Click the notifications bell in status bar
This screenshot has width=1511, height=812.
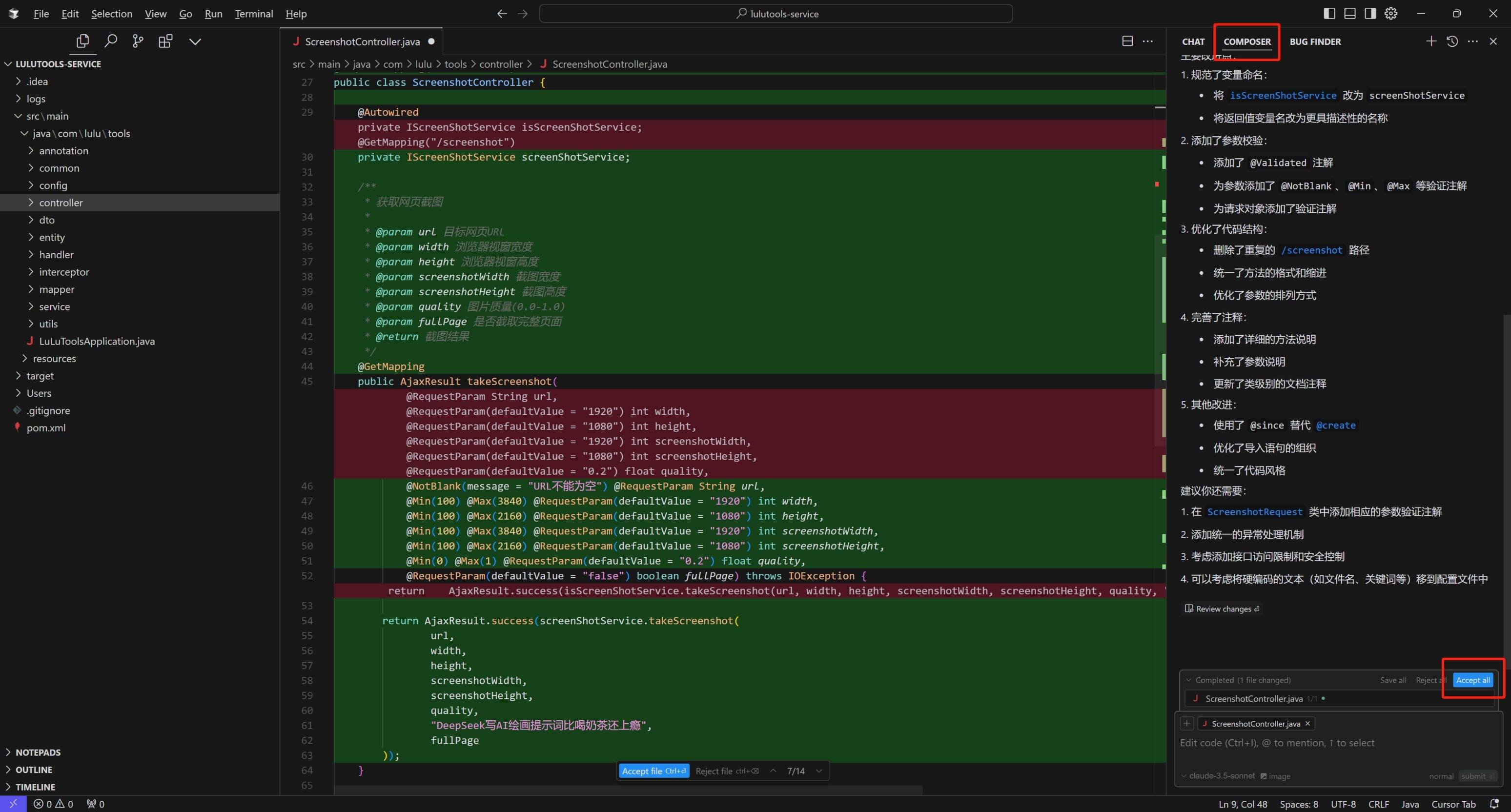pos(1494,804)
